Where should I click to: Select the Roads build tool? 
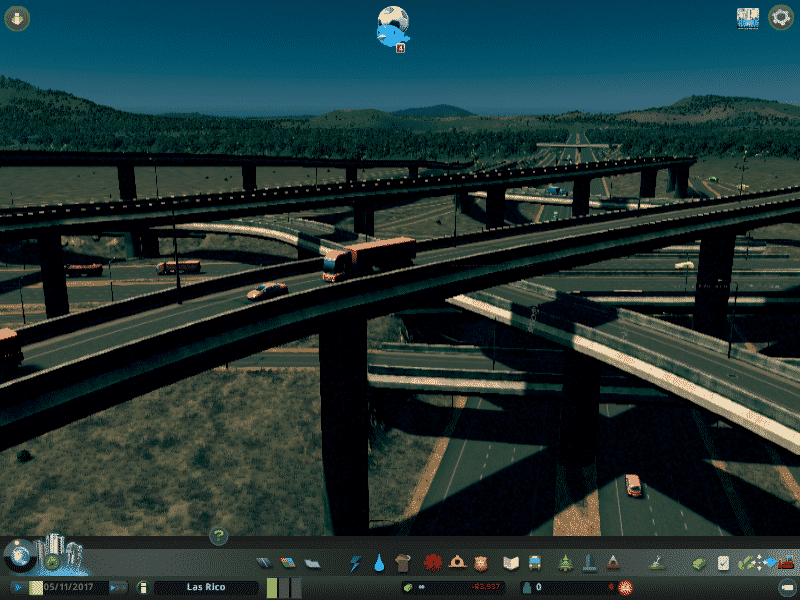pos(263,563)
